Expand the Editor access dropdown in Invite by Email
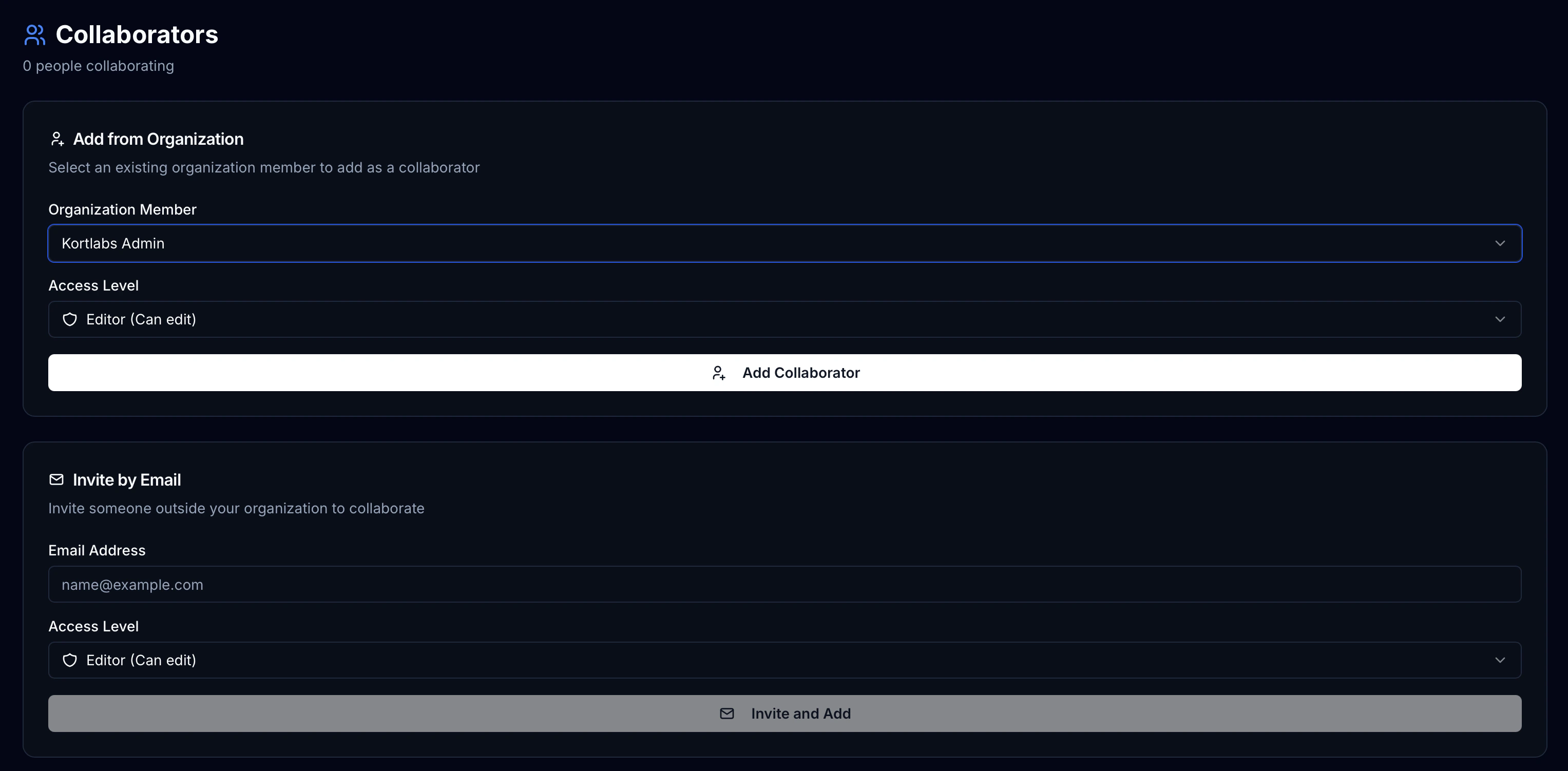The image size is (1568, 771). (x=785, y=660)
